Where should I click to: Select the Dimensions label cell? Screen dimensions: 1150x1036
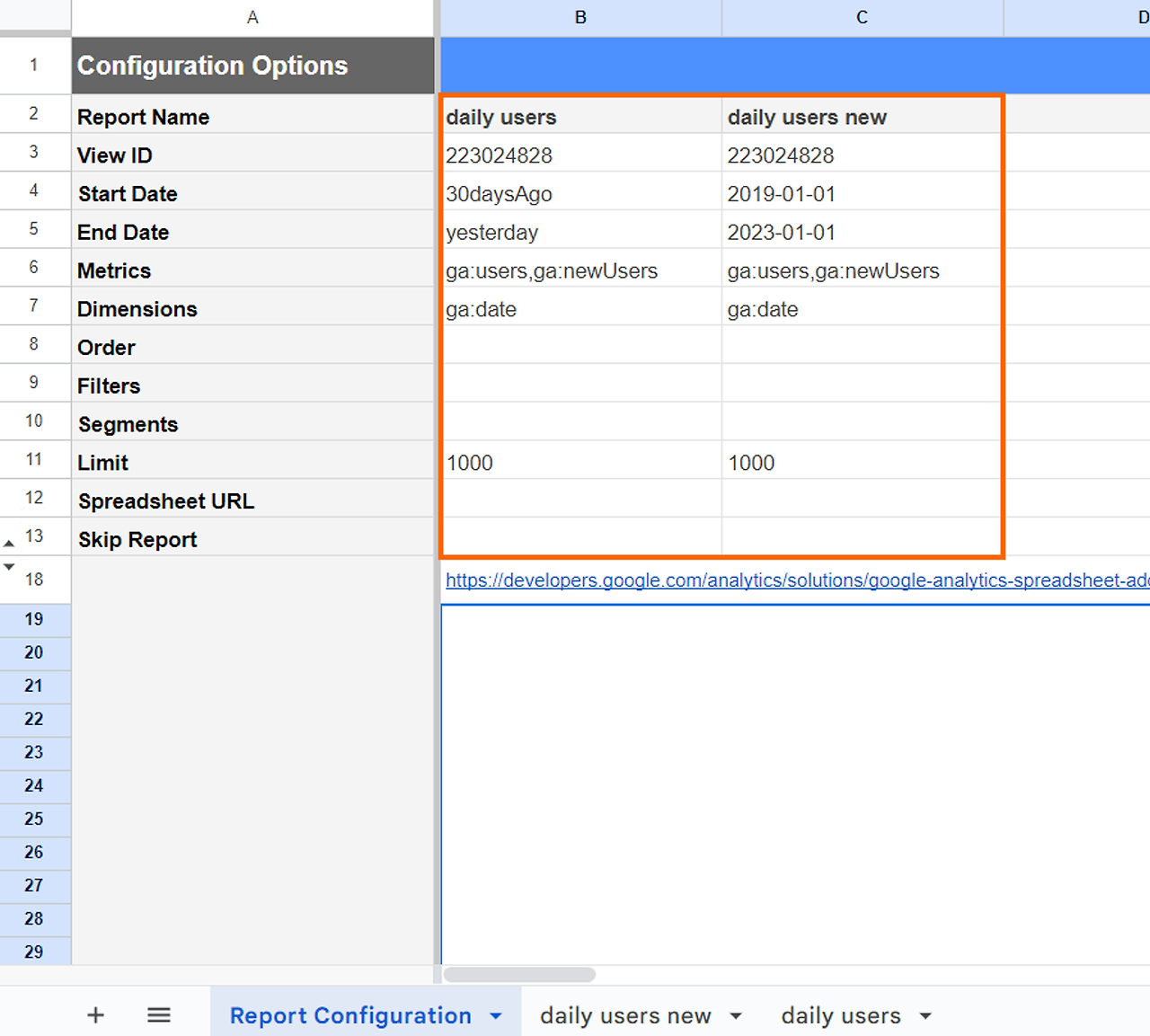[x=252, y=306]
